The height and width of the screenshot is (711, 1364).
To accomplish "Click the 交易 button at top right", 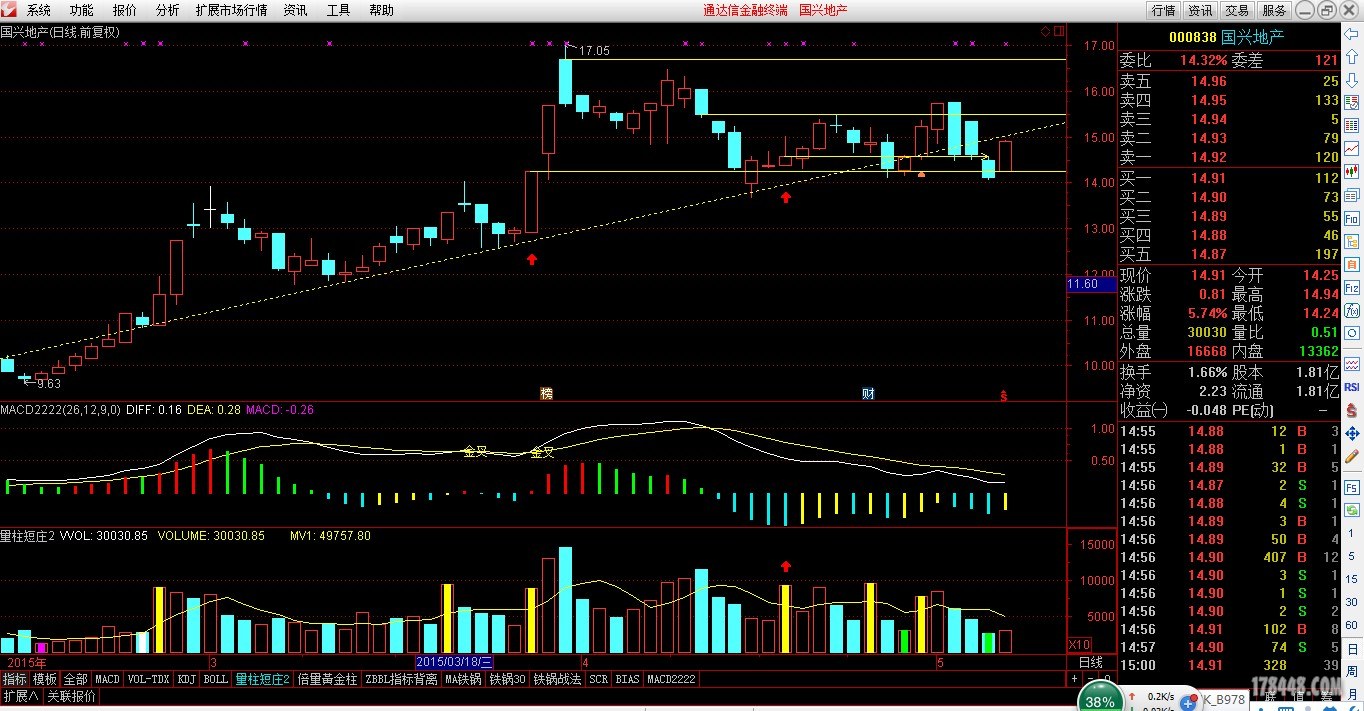I will pos(1237,10).
